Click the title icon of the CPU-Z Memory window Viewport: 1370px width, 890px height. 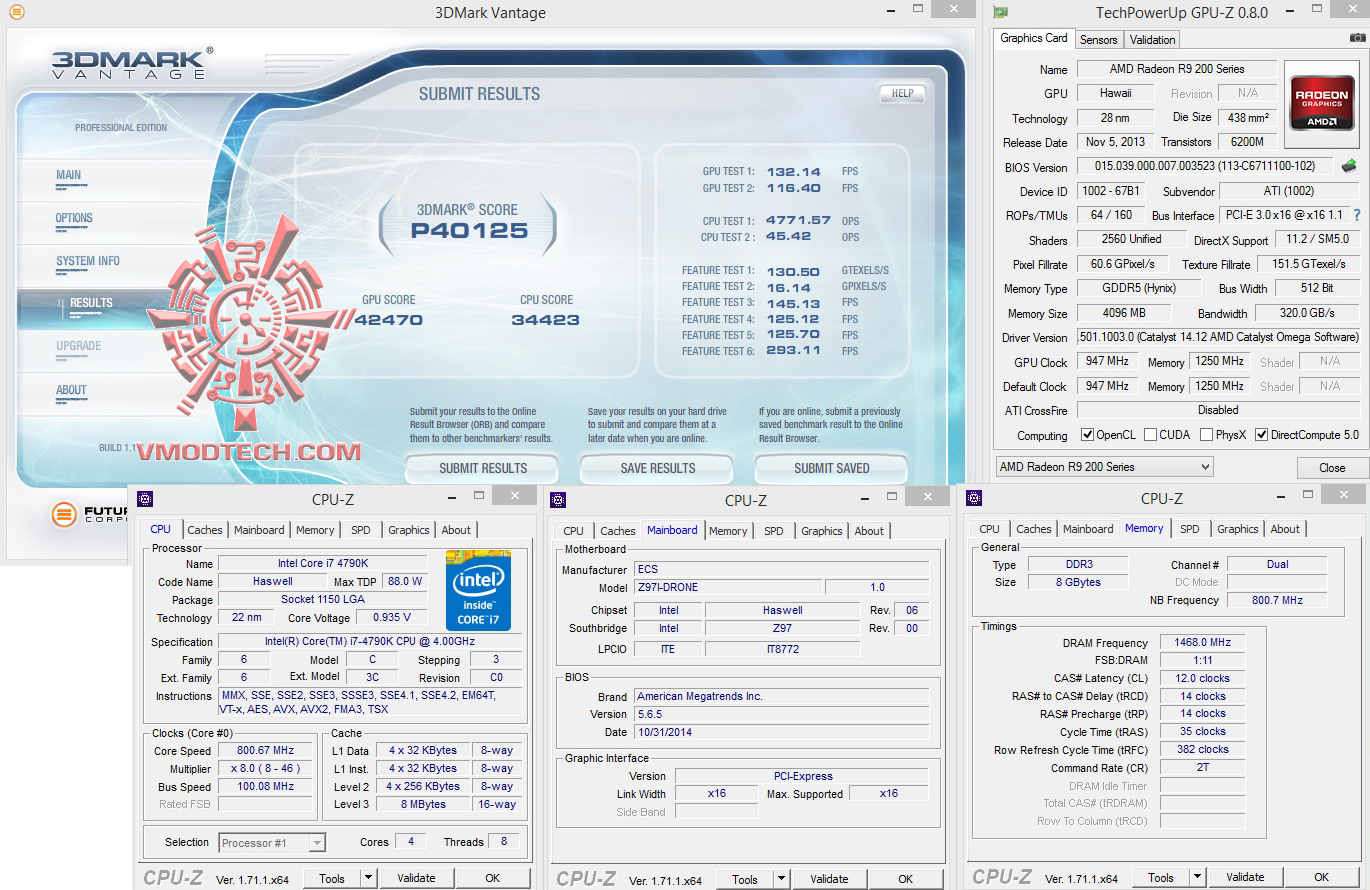[x=974, y=497]
